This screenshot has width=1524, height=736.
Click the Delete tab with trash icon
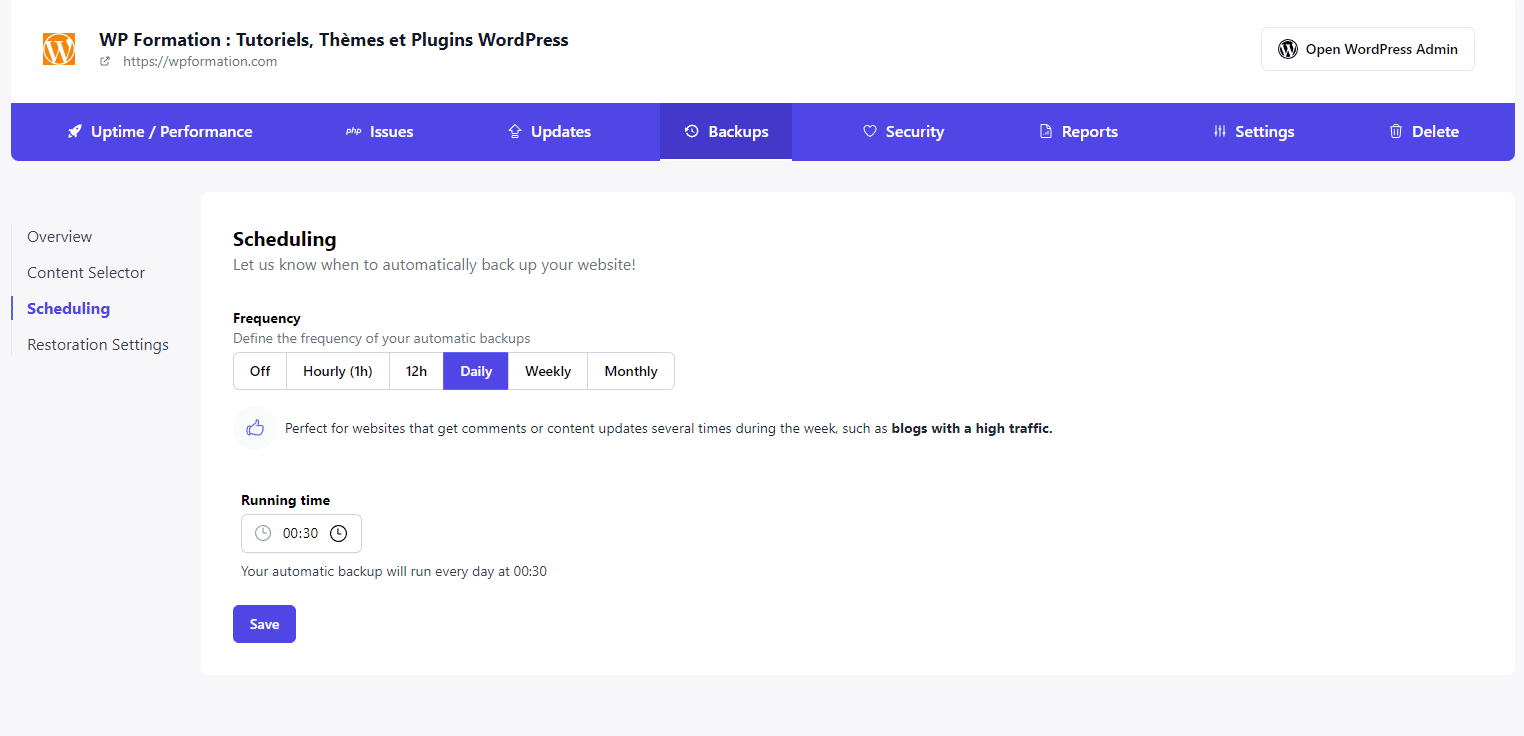[1423, 132]
